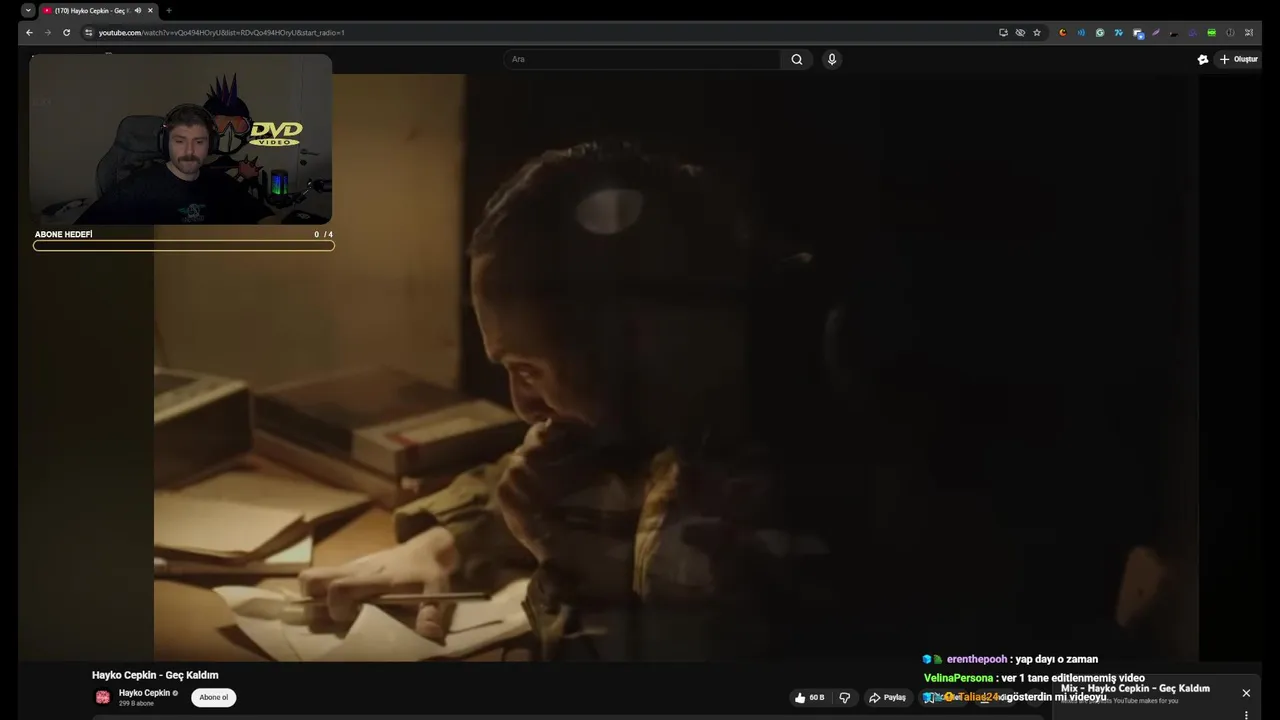The width and height of the screenshot is (1280, 720).
Task: Open the curly braces extension icon
Action: [x=1230, y=32]
